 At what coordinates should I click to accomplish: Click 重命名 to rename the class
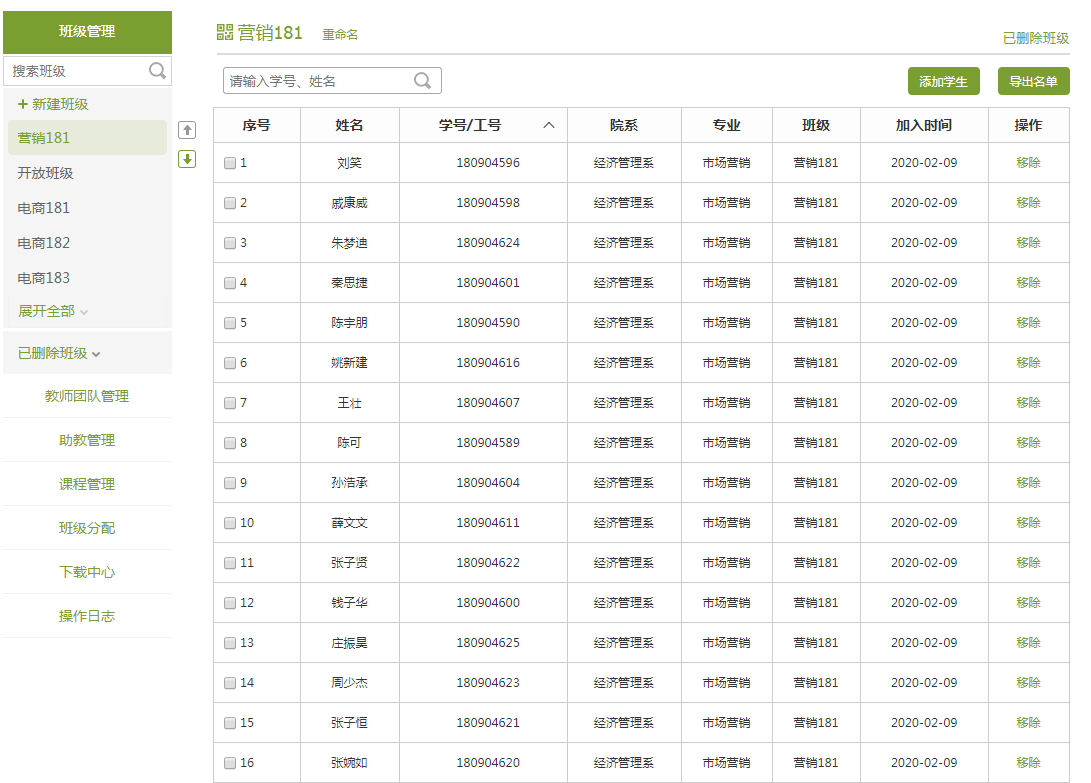tap(340, 35)
